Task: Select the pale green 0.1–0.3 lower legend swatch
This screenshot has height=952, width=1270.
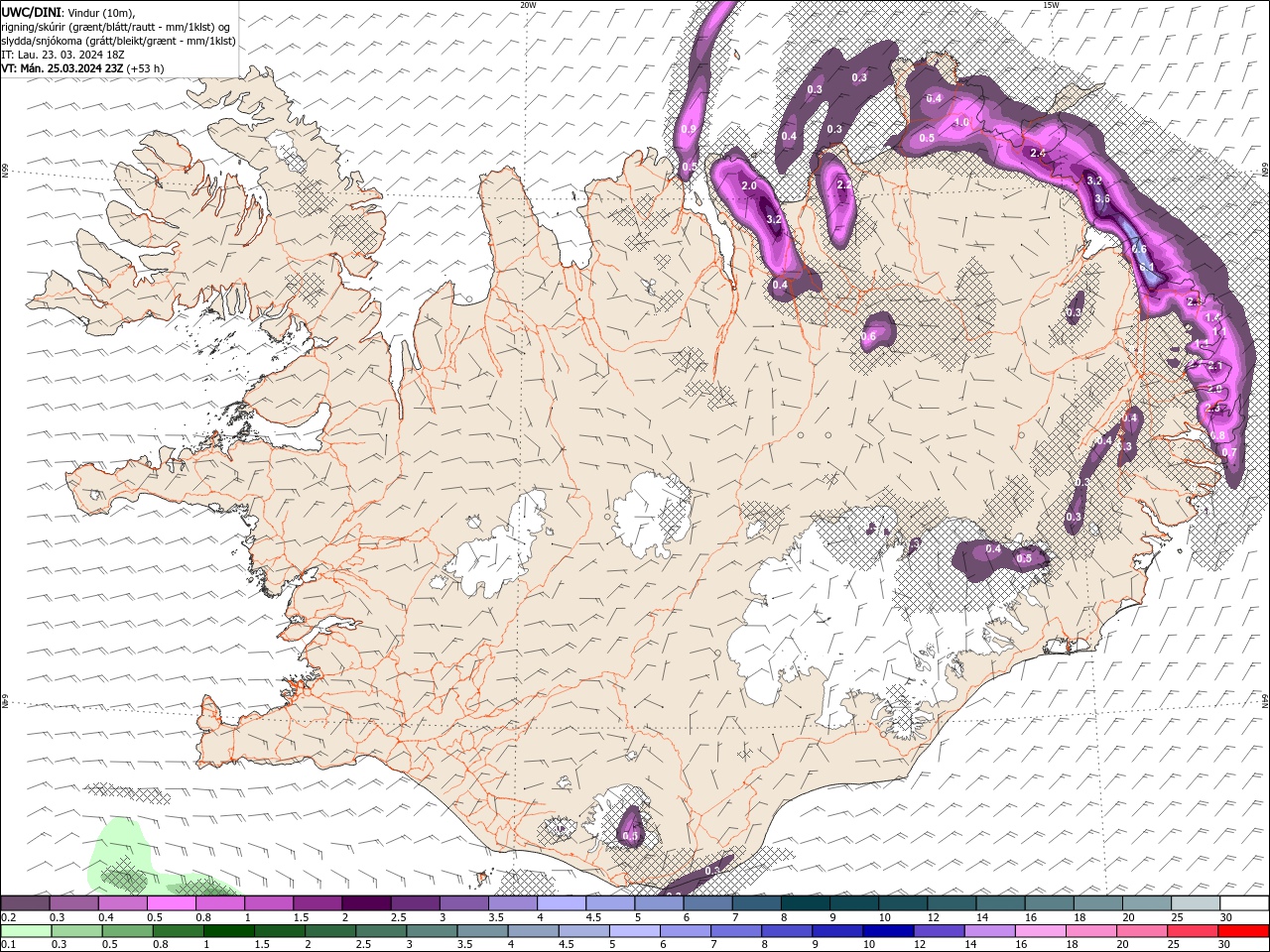Action: [26, 930]
